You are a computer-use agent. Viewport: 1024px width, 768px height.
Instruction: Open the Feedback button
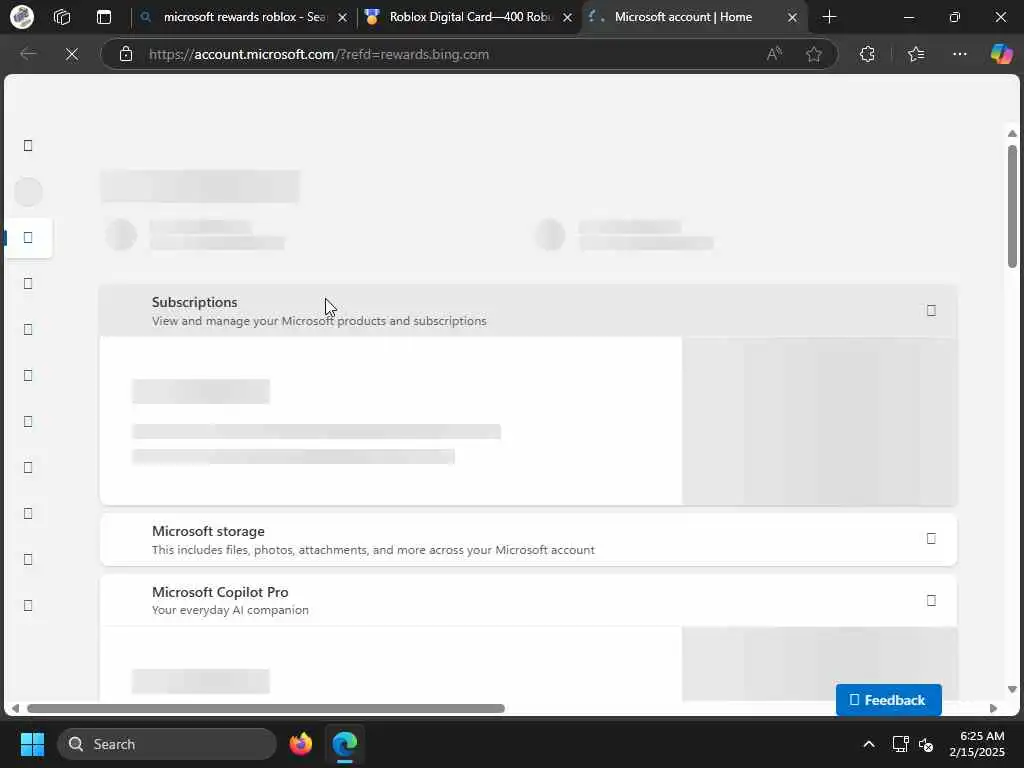[x=888, y=700]
